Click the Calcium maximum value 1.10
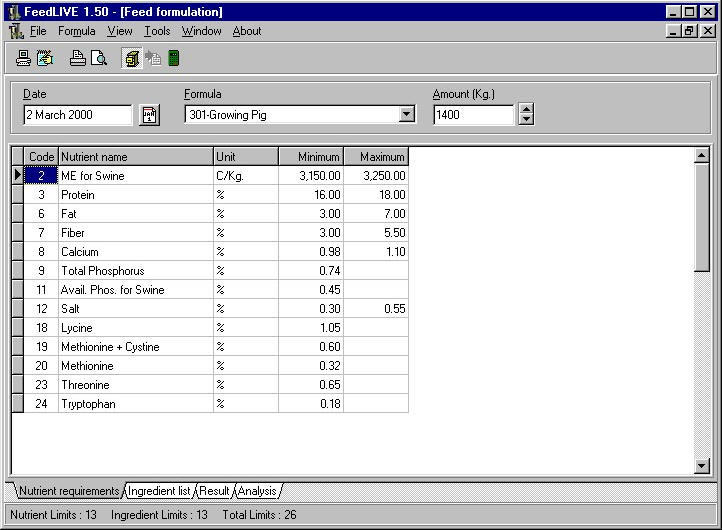 (x=376, y=252)
